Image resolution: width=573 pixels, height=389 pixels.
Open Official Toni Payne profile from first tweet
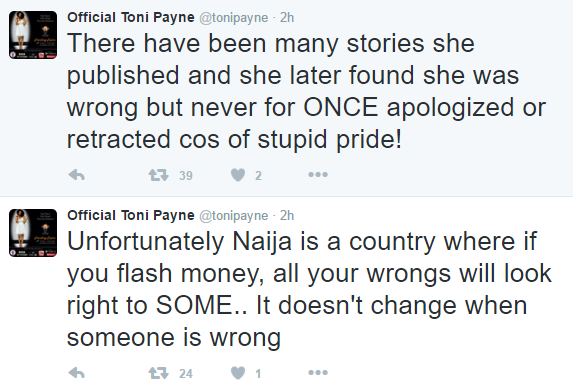[131, 17]
